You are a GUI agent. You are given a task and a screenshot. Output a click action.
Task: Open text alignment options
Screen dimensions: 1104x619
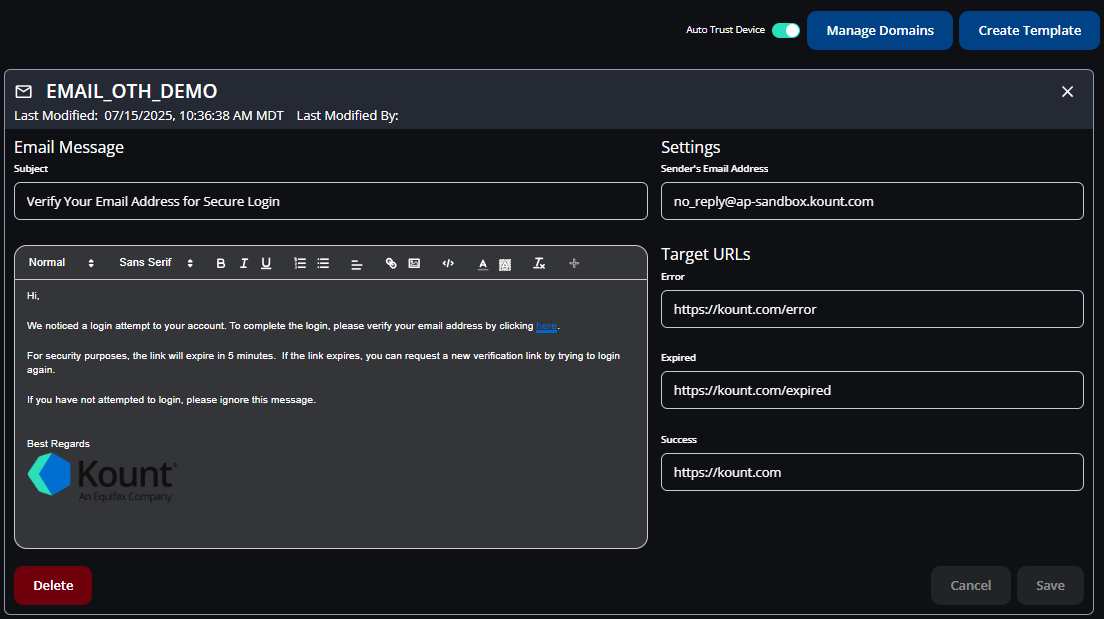[356, 264]
